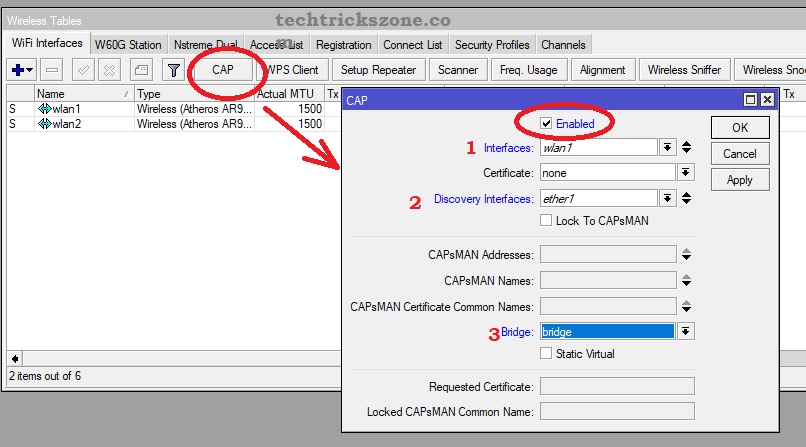Open the Registration tab

[x=343, y=45]
